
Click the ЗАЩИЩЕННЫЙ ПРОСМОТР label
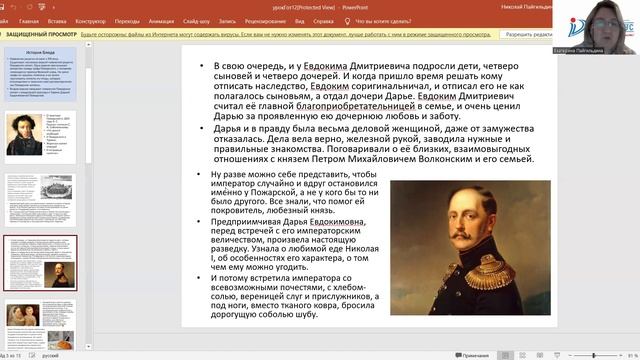coord(41,35)
